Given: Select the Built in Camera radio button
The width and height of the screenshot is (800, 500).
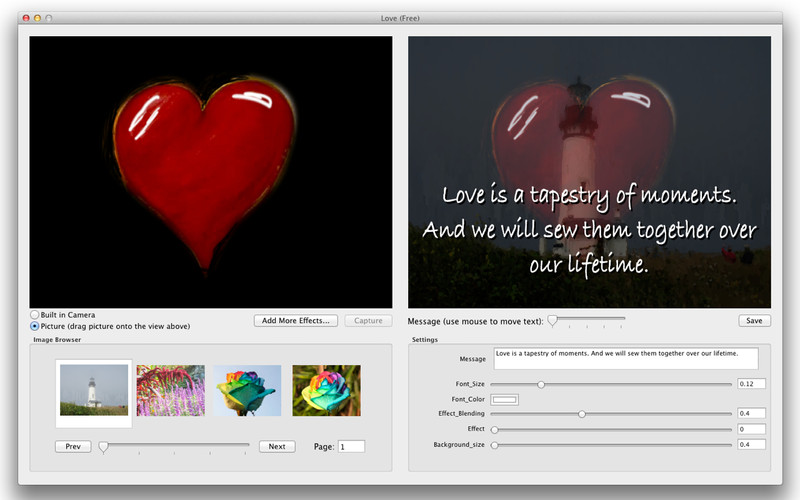Looking at the screenshot, I should coord(35,315).
